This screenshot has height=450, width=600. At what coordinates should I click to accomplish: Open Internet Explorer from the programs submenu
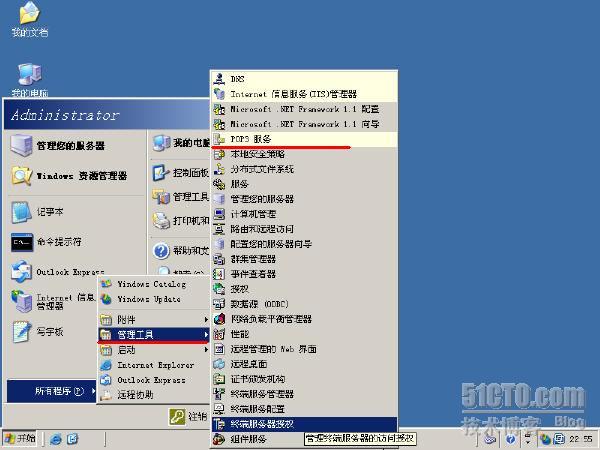point(154,365)
